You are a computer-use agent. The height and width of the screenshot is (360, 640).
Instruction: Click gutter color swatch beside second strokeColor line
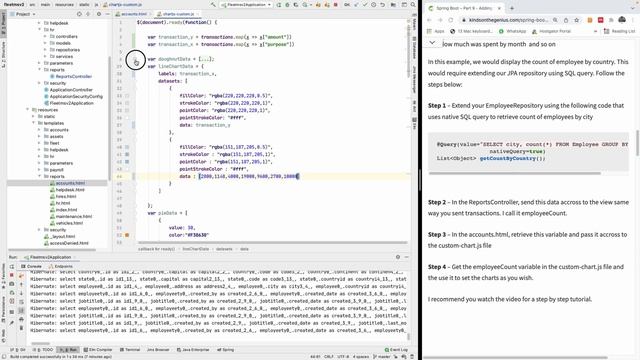[x=127, y=154]
